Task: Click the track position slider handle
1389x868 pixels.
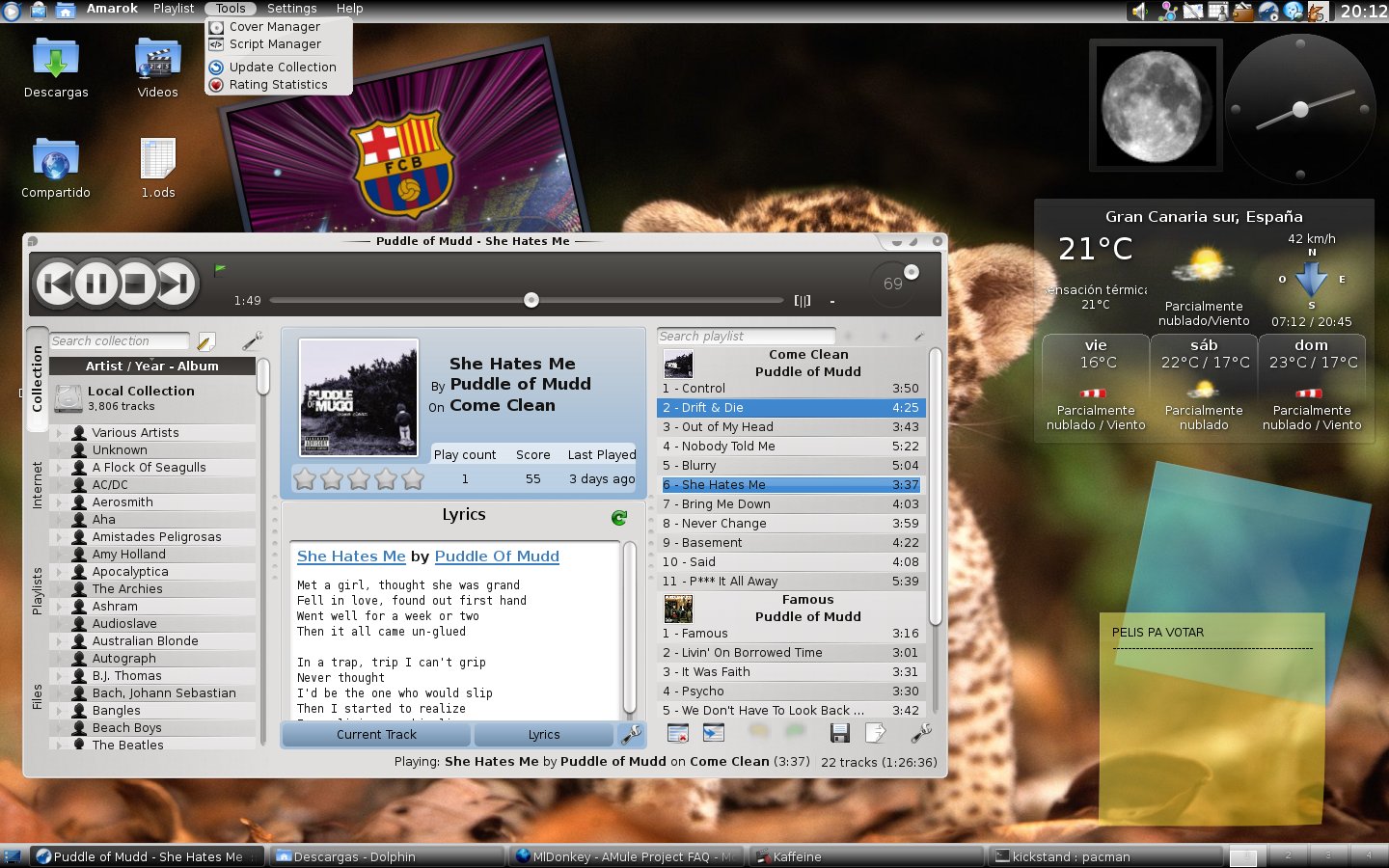Action: (x=531, y=300)
